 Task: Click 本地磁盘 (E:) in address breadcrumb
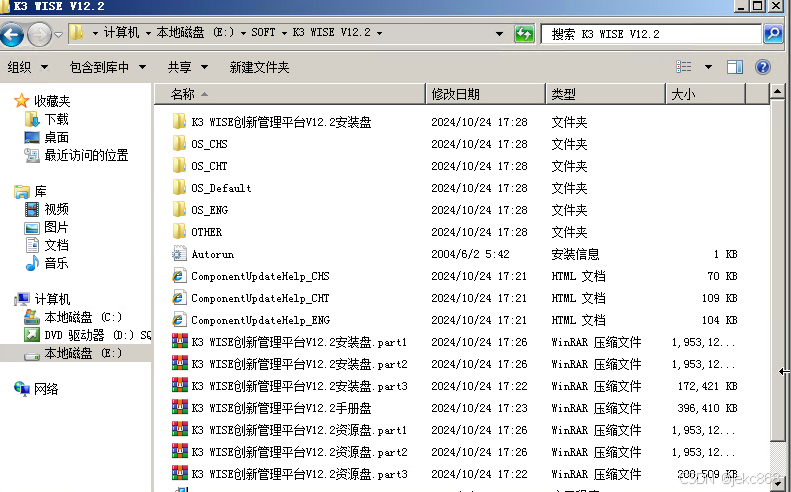195,33
